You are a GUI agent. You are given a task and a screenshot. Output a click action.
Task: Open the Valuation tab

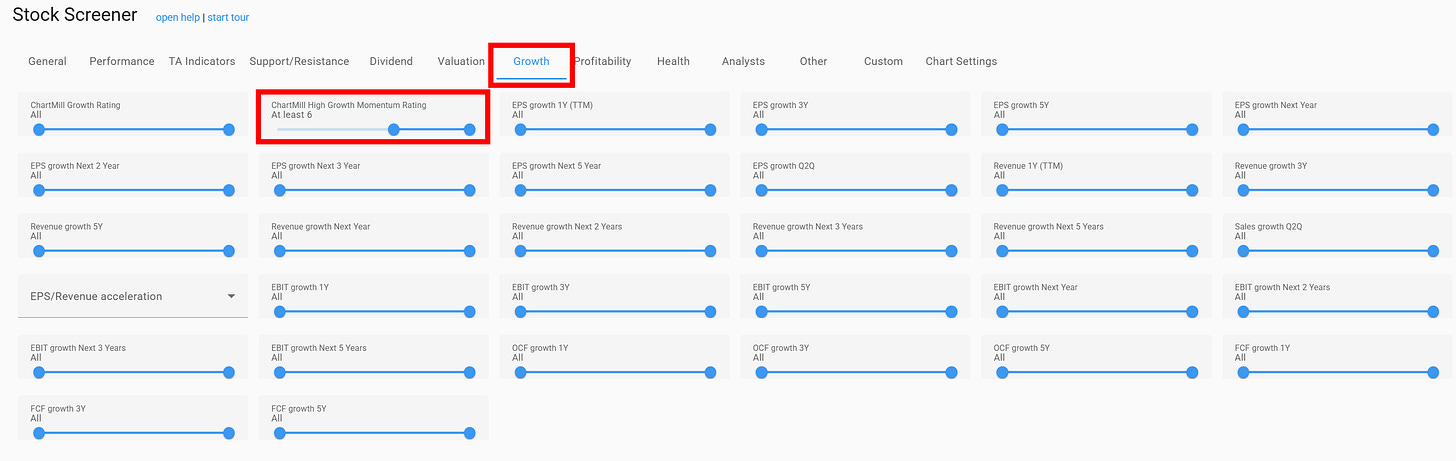(x=461, y=61)
